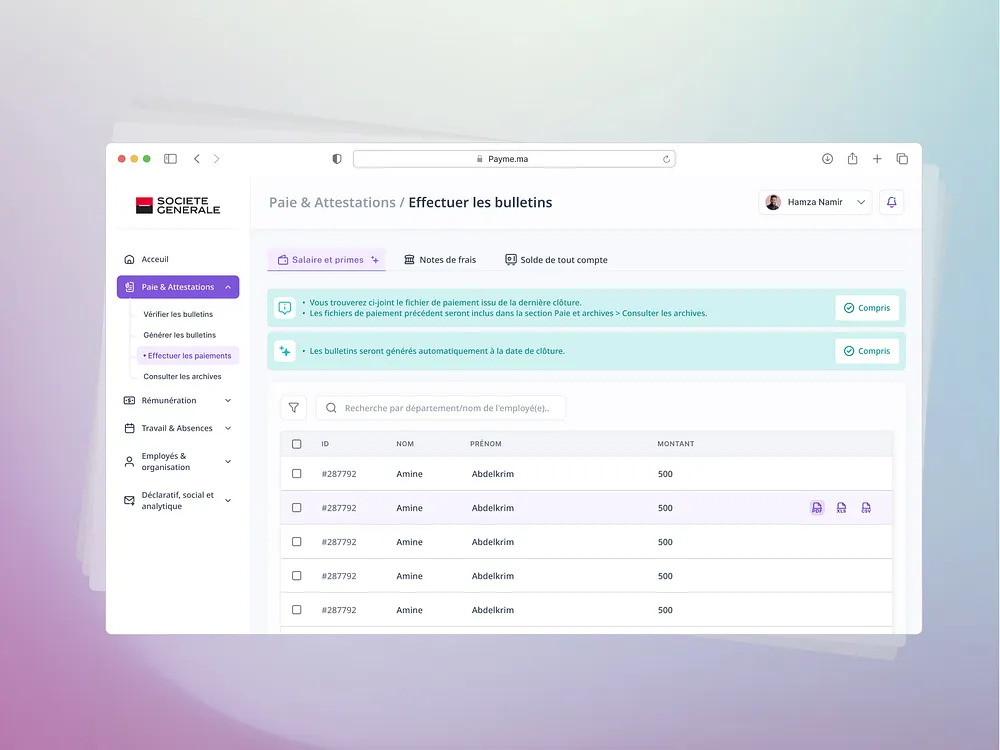Sort by the NOM column header
Screen dimensions: 1000x750
click(x=405, y=444)
